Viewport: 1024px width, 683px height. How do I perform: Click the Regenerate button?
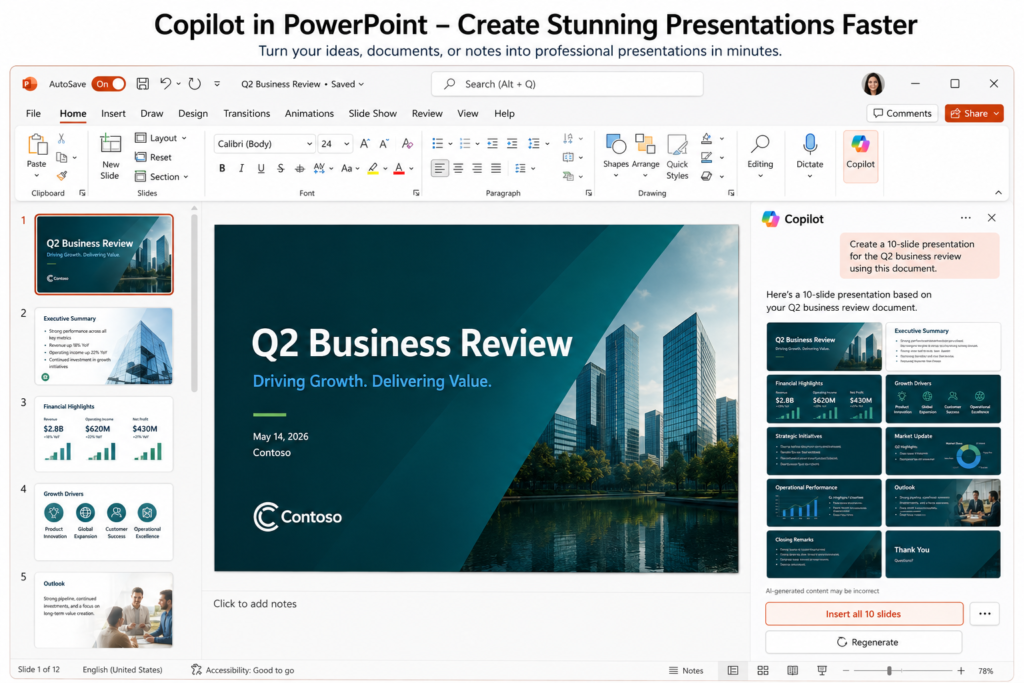point(864,642)
